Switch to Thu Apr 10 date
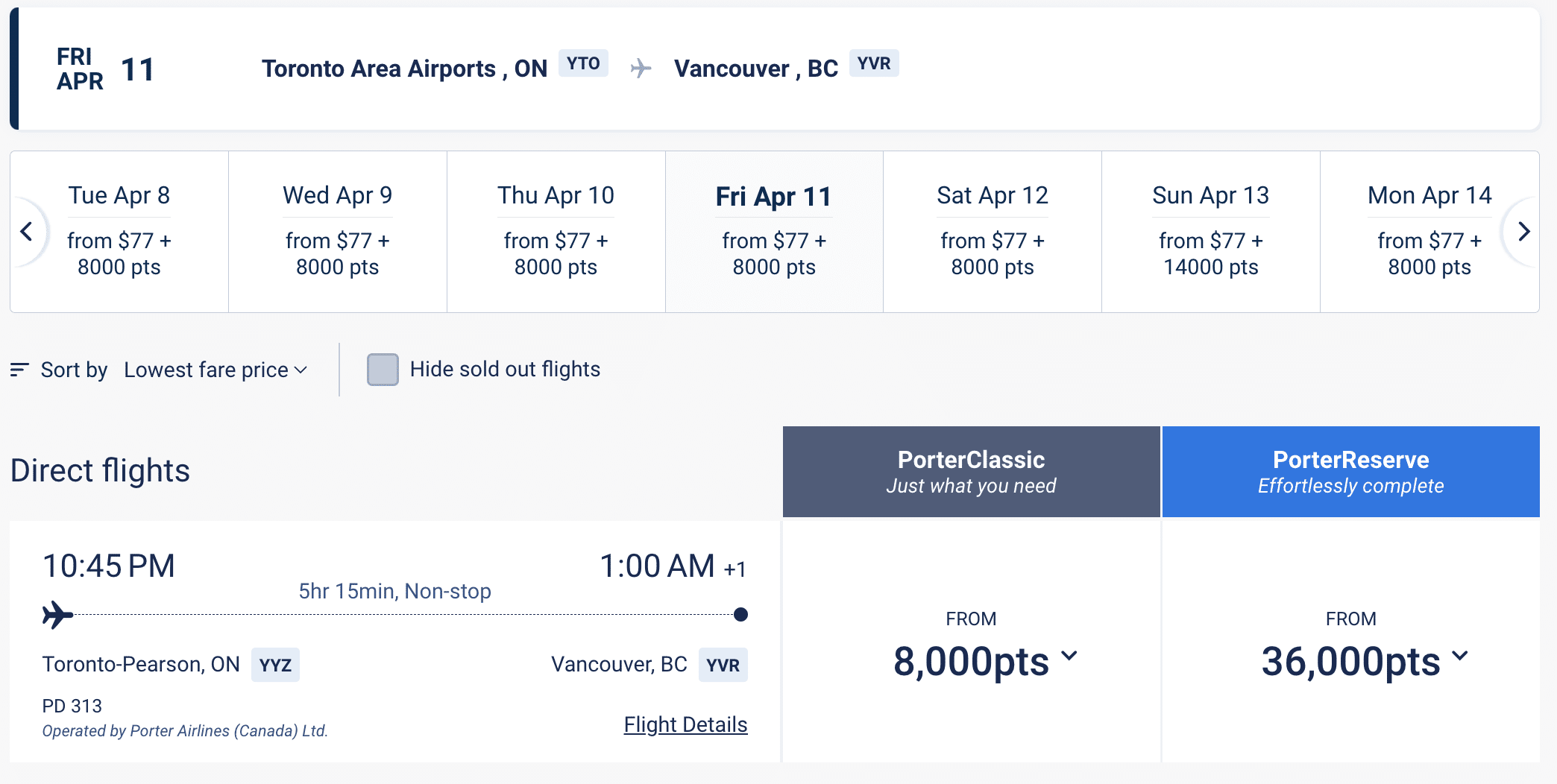 tap(556, 232)
